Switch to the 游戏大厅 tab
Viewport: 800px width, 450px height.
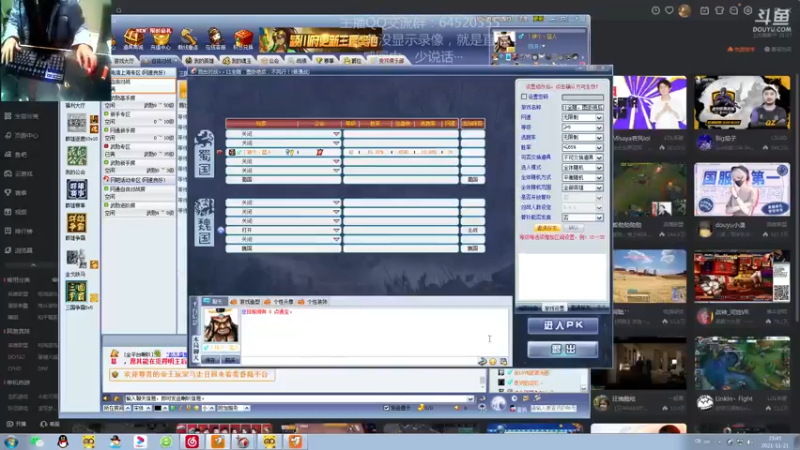click(x=124, y=61)
